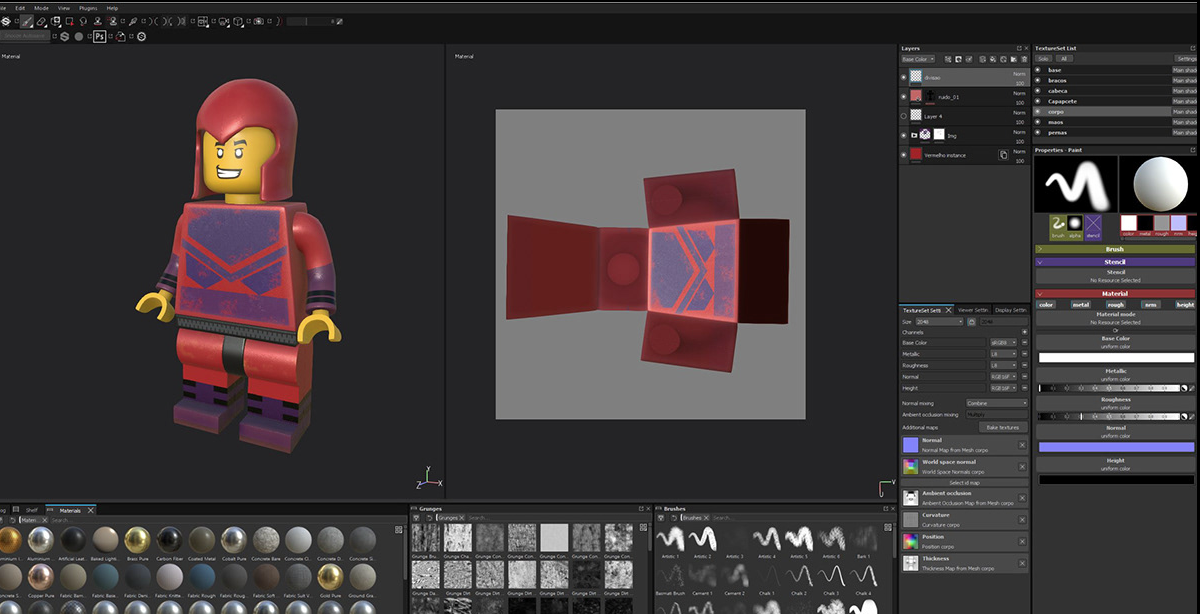Screen dimensions: 1200x614
Task: Select the Polygon Fill tool
Action: tap(70, 21)
